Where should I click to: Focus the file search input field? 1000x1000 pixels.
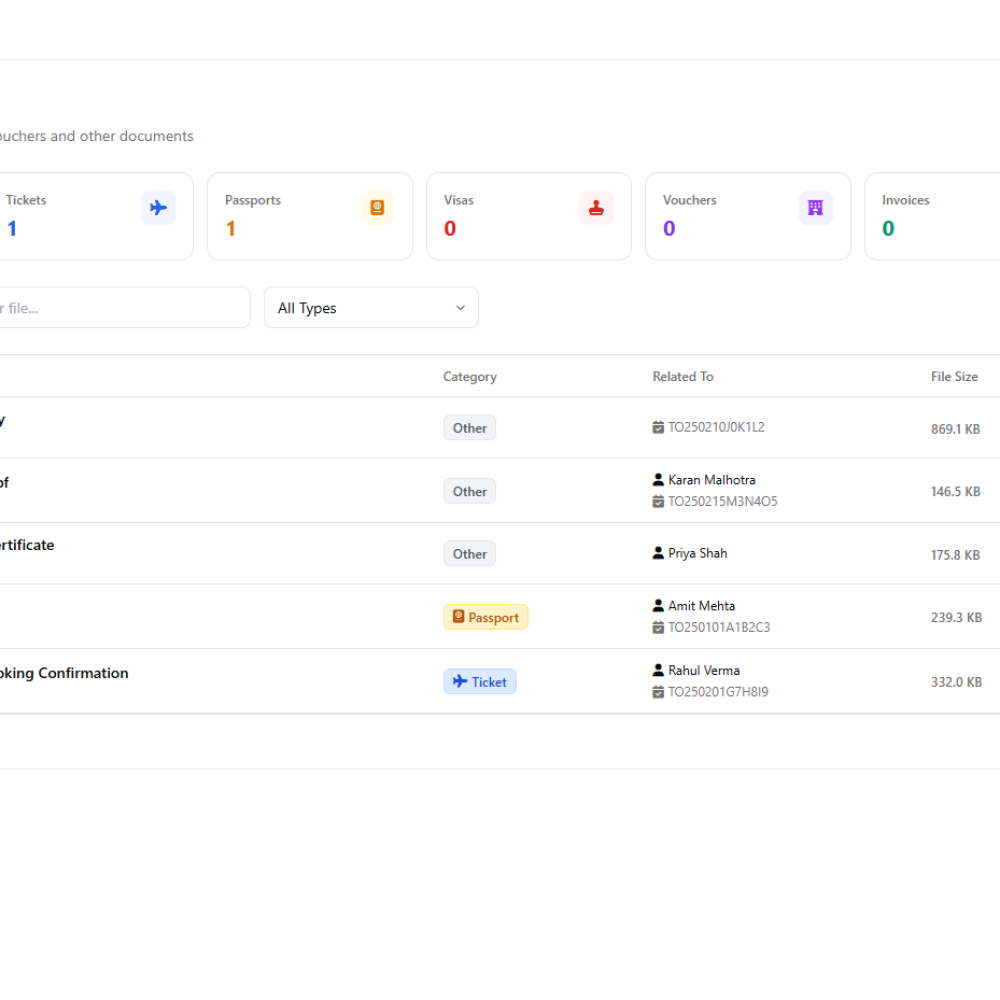click(x=124, y=307)
